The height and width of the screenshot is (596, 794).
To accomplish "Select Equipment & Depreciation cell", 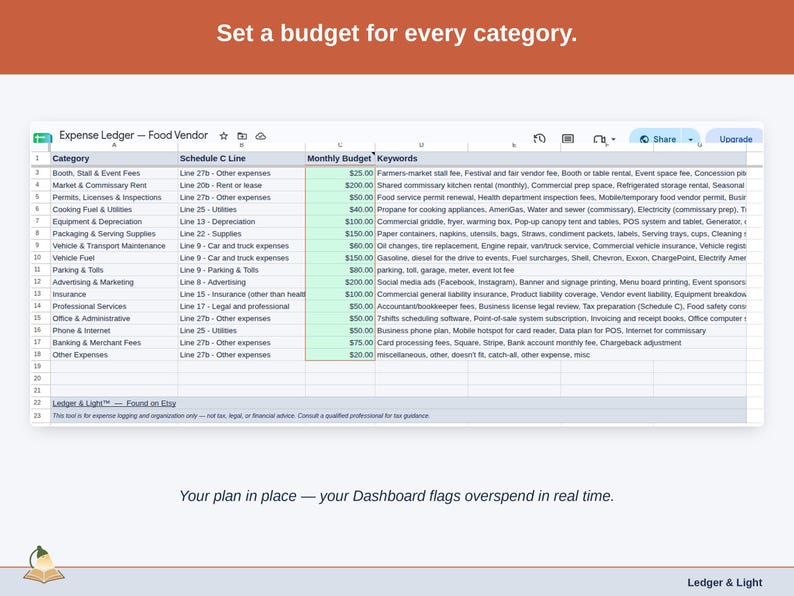I will click(x=114, y=222).
